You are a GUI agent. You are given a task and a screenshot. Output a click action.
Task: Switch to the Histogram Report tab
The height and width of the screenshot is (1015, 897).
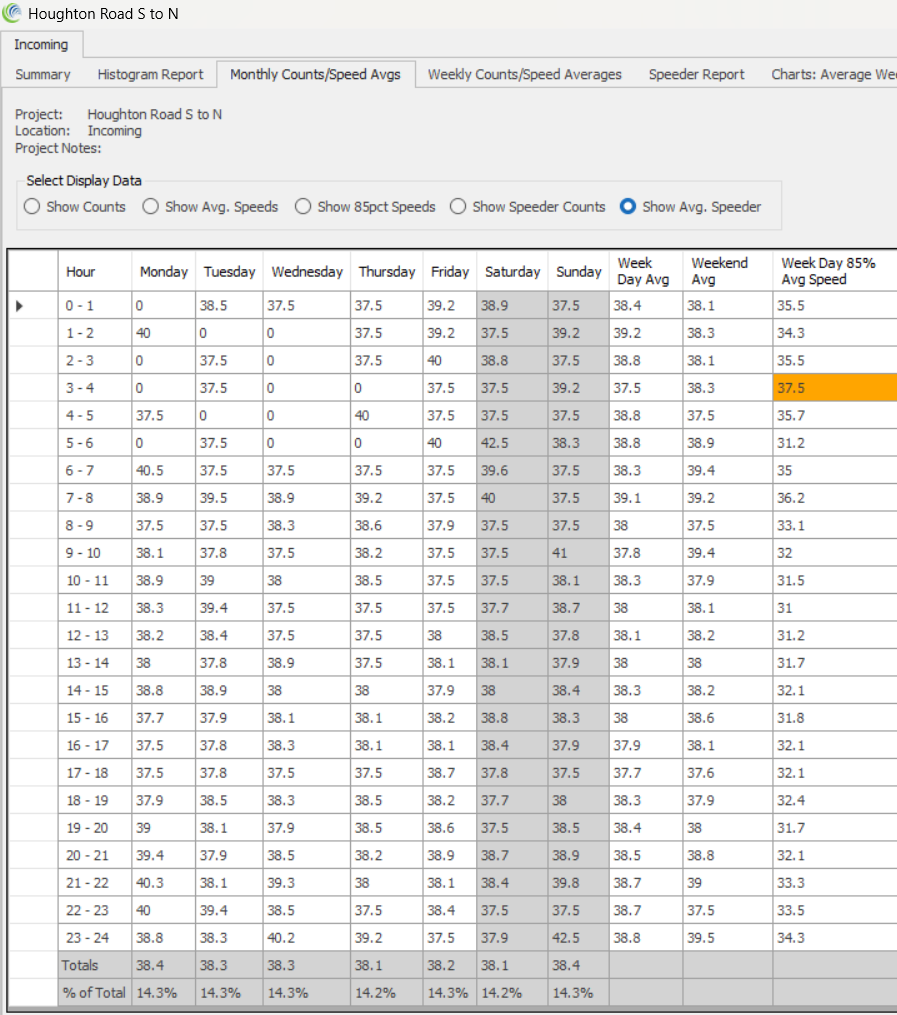(x=150, y=74)
